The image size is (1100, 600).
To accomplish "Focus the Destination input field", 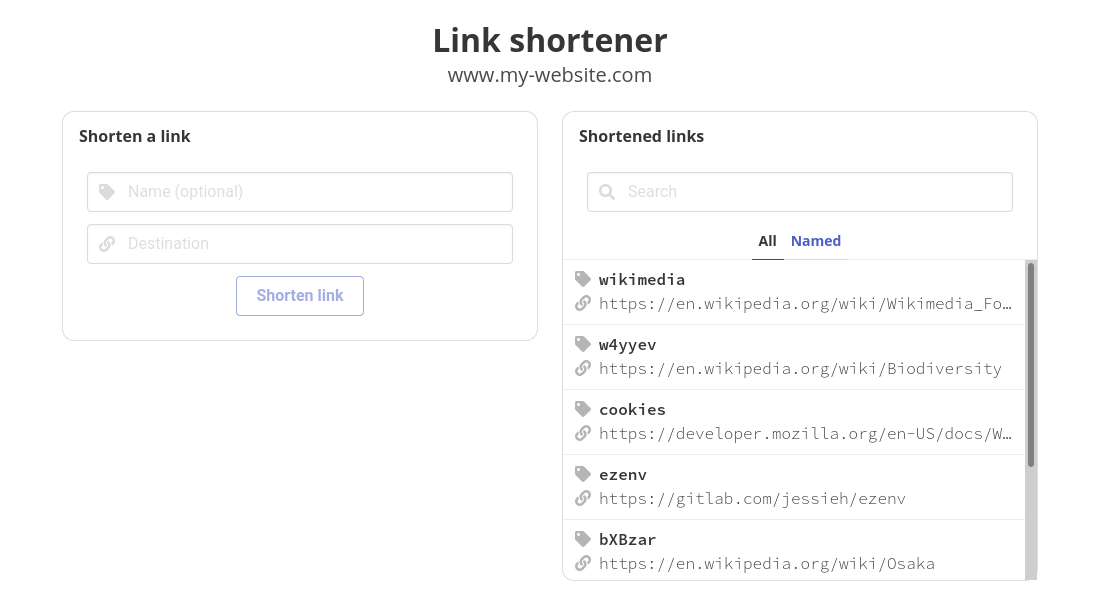I will coord(300,244).
